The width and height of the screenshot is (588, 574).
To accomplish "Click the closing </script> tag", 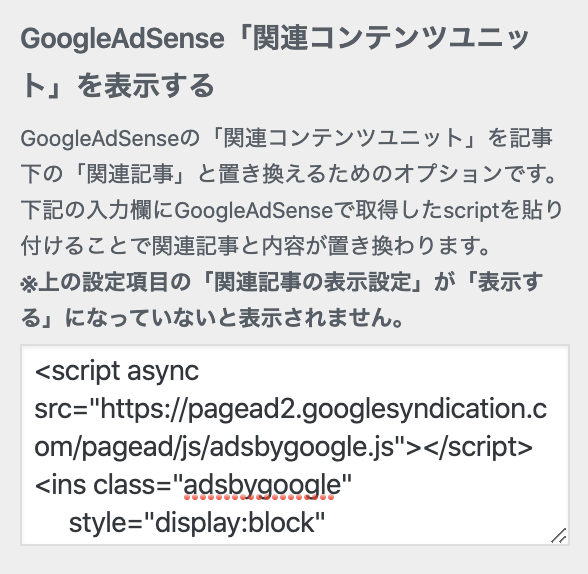I will pos(480,447).
